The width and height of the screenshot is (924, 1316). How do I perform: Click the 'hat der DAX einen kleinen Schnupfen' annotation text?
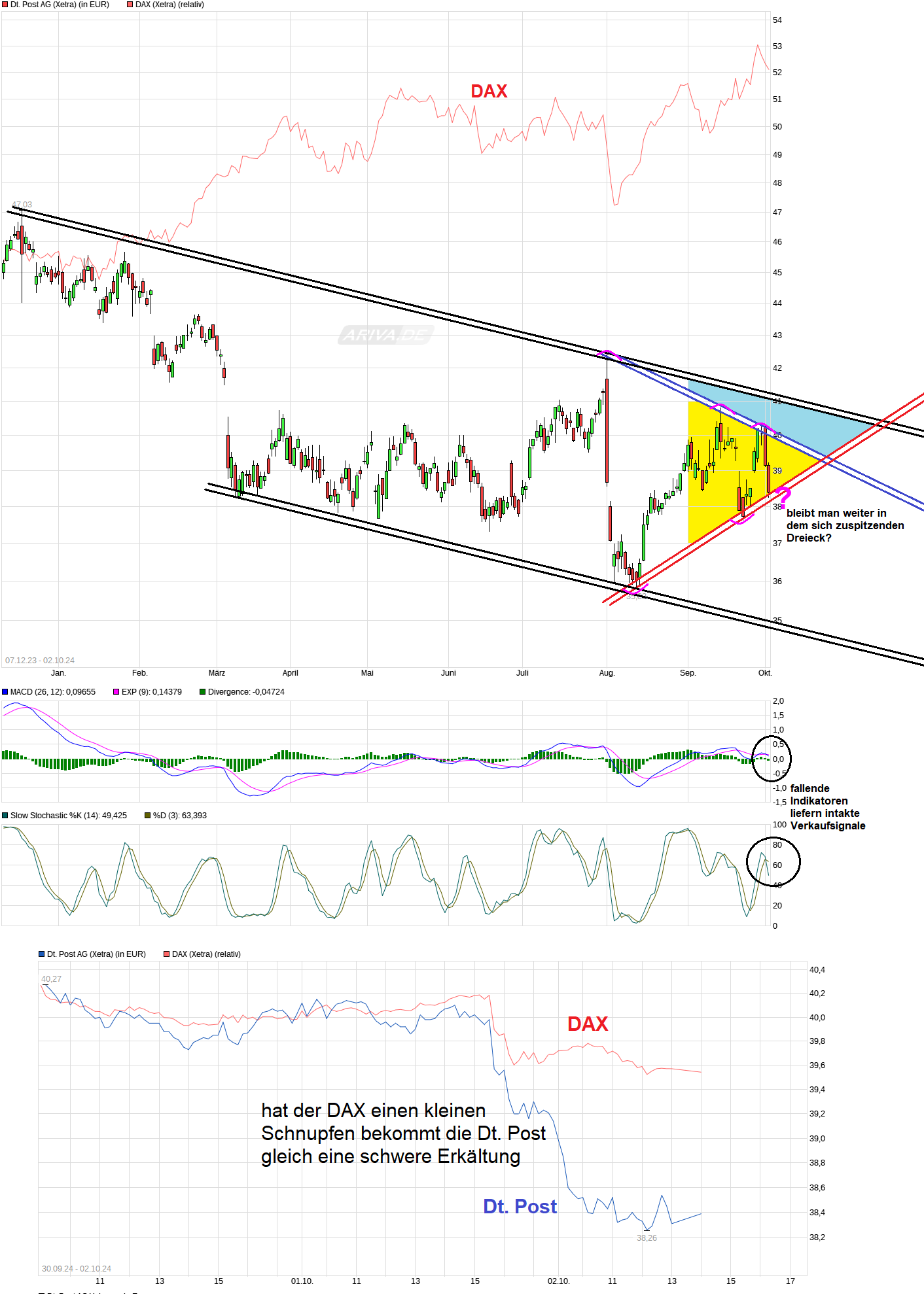click(x=403, y=1134)
